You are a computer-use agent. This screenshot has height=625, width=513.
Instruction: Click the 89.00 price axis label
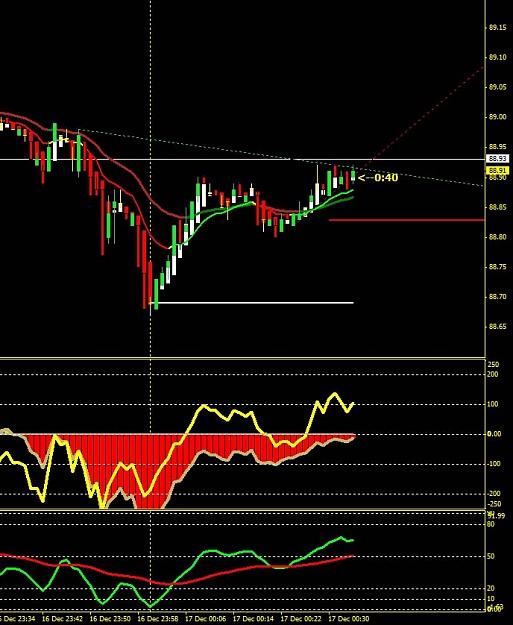(498, 117)
